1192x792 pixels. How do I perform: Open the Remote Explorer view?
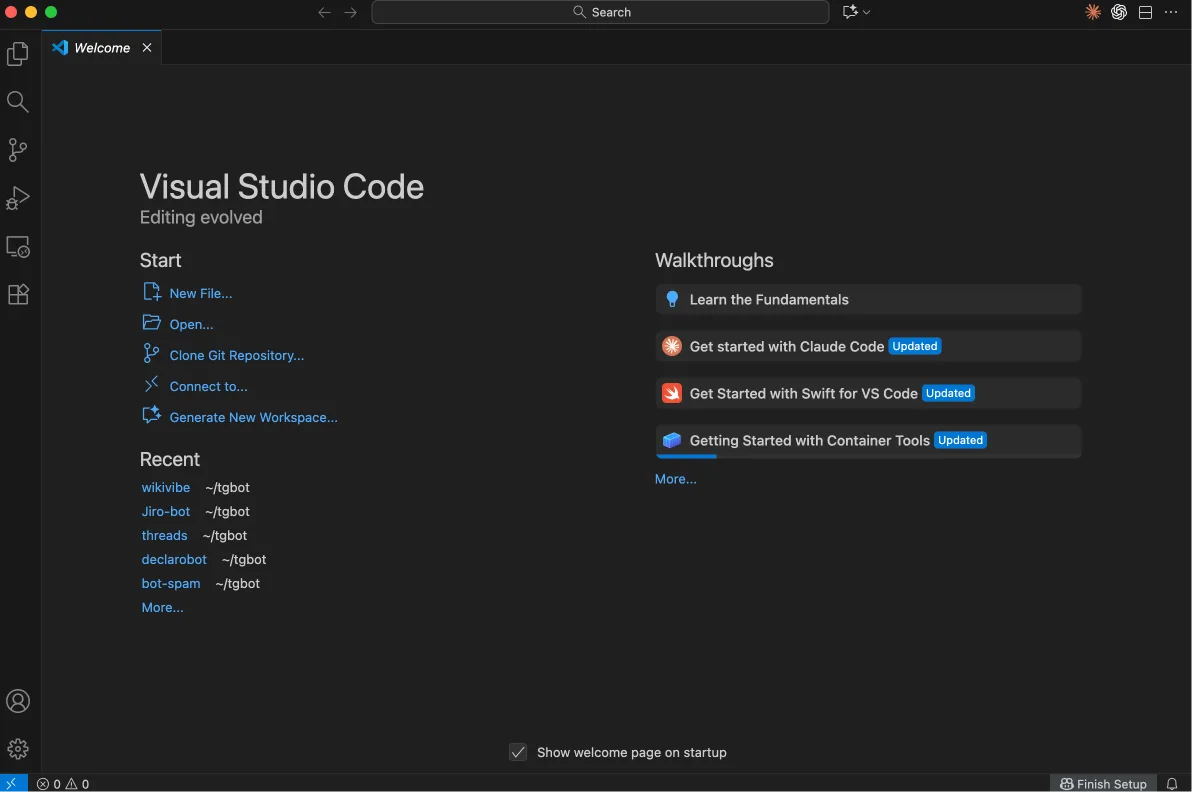pos(18,246)
